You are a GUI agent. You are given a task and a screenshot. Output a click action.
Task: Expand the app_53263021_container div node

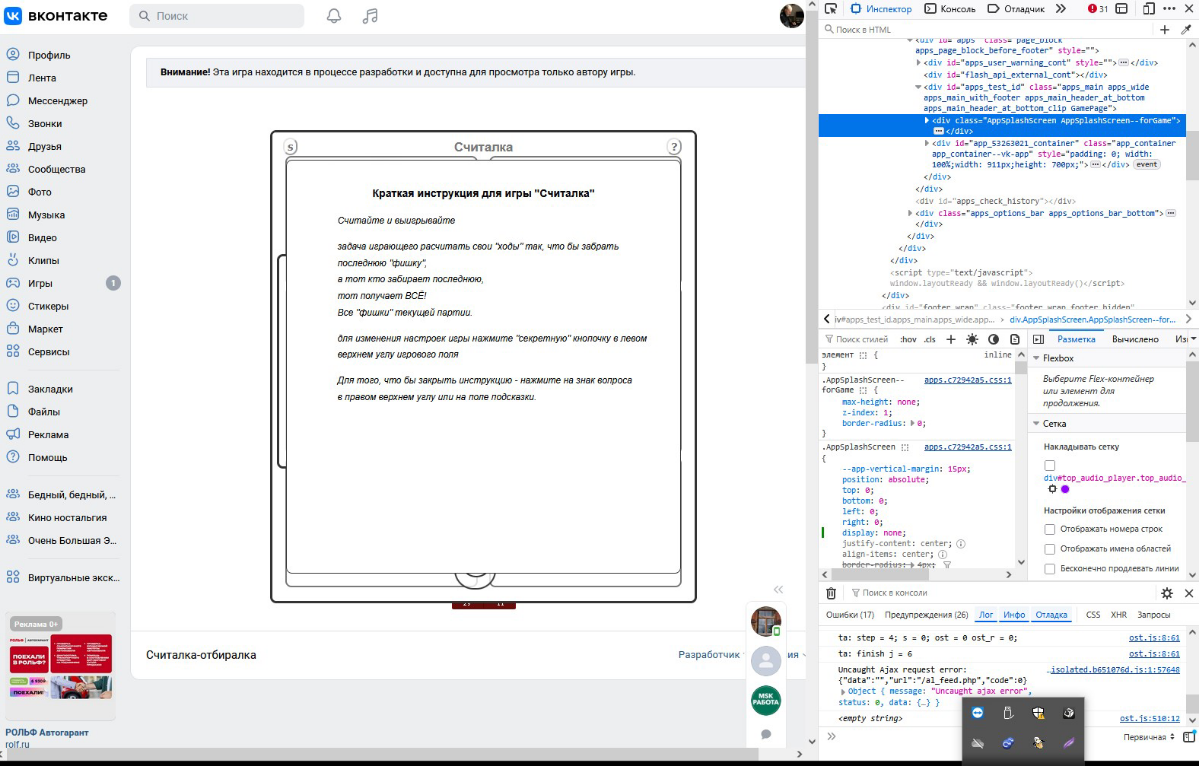927,143
